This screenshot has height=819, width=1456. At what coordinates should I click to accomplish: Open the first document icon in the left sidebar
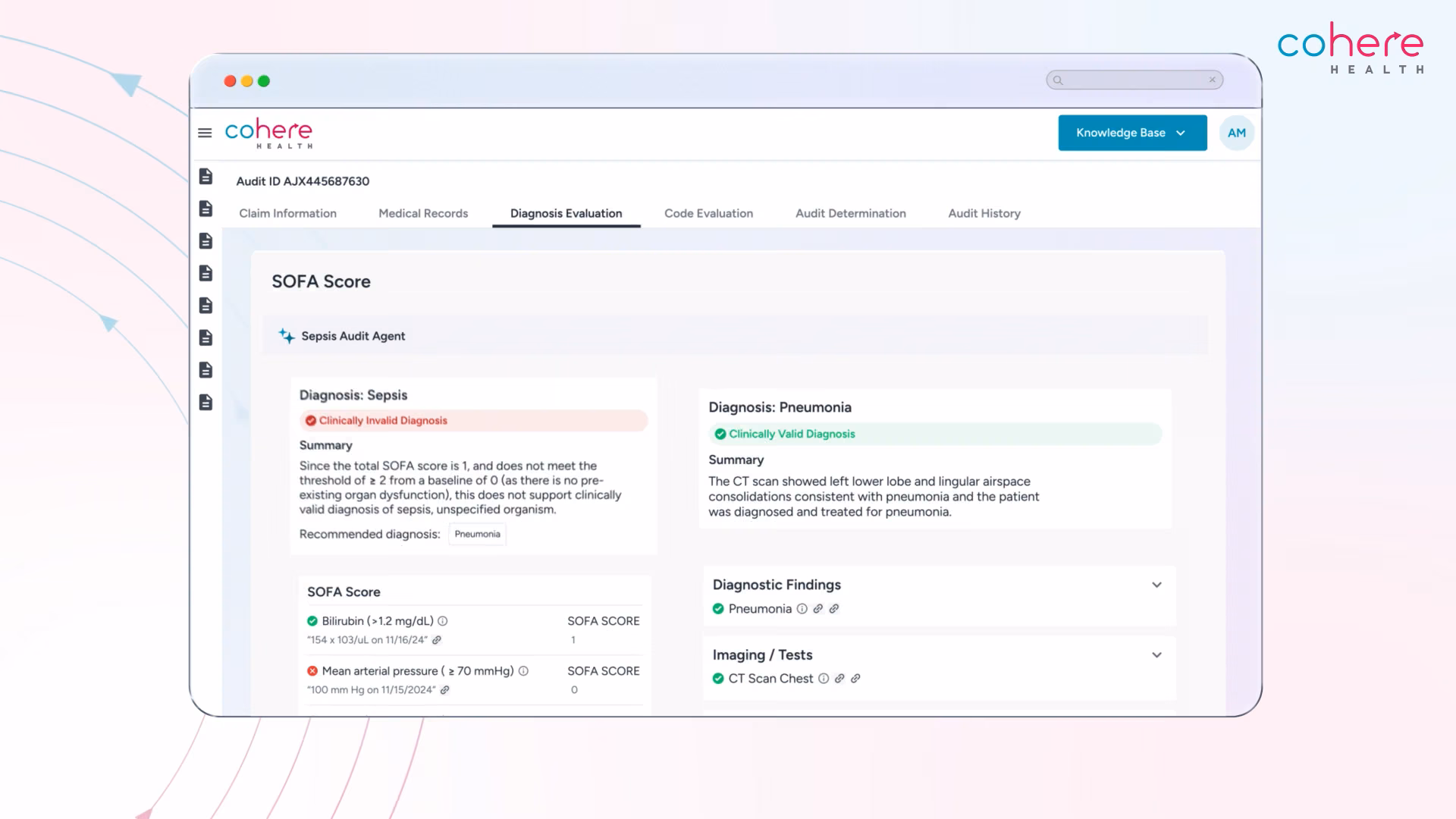click(x=206, y=177)
